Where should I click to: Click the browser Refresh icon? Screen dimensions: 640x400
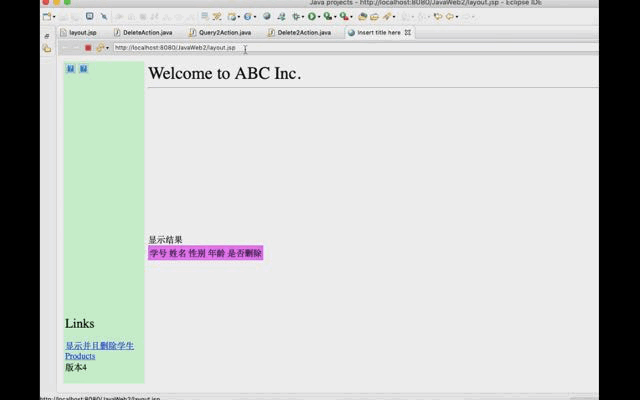pyautogui.click(x=100, y=48)
